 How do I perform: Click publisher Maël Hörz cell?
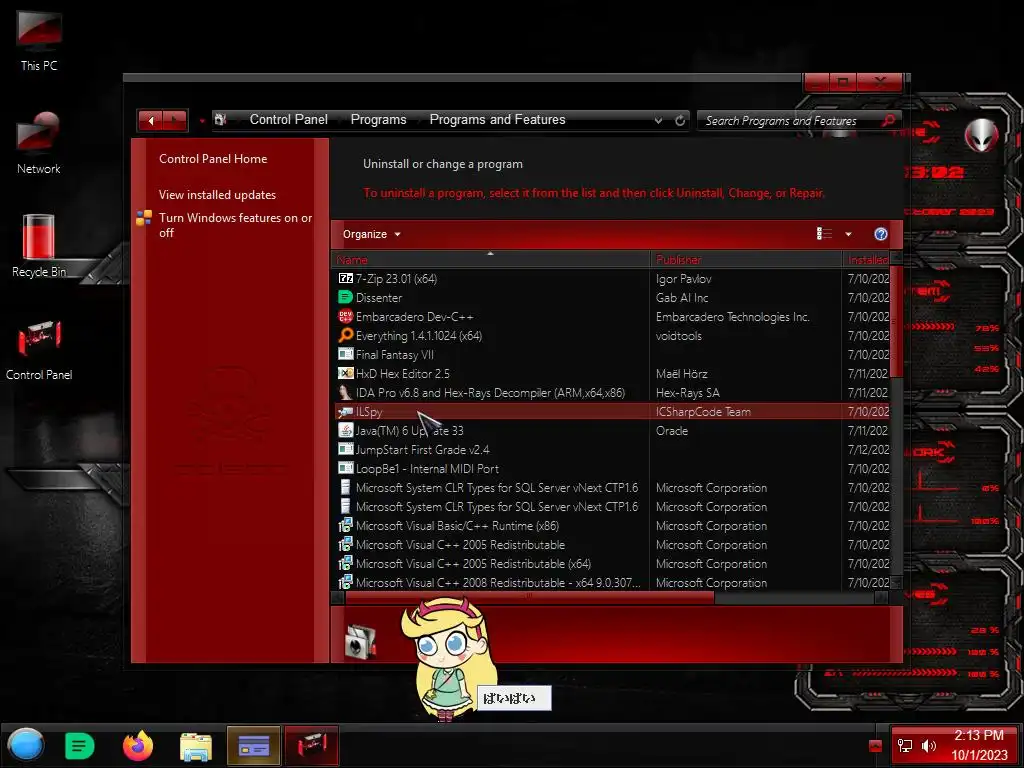tap(681, 374)
